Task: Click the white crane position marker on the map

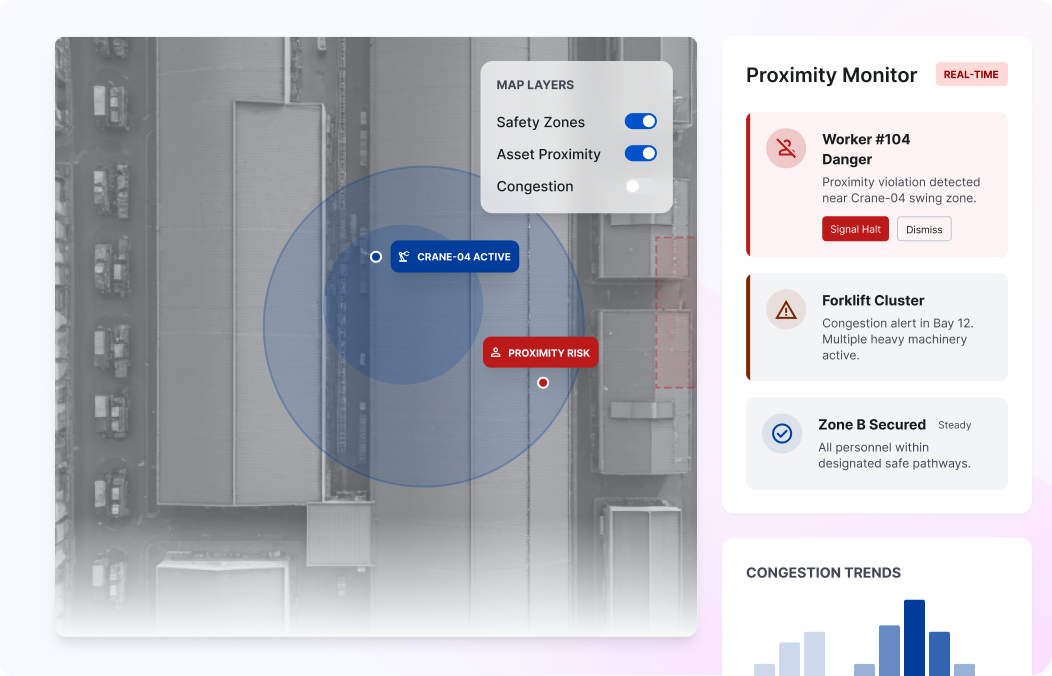Action: [x=376, y=256]
